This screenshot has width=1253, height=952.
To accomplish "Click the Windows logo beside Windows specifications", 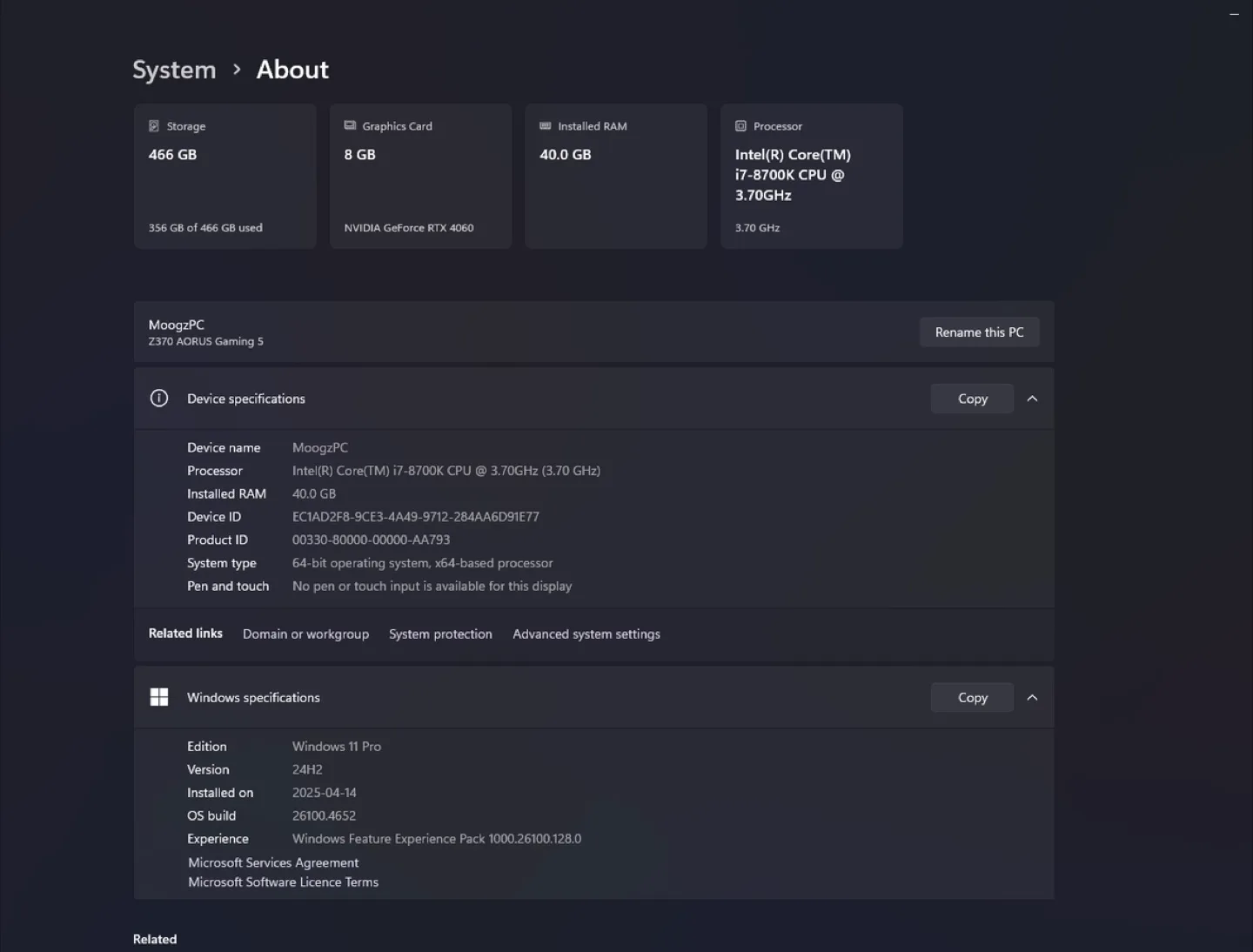I will (x=159, y=697).
